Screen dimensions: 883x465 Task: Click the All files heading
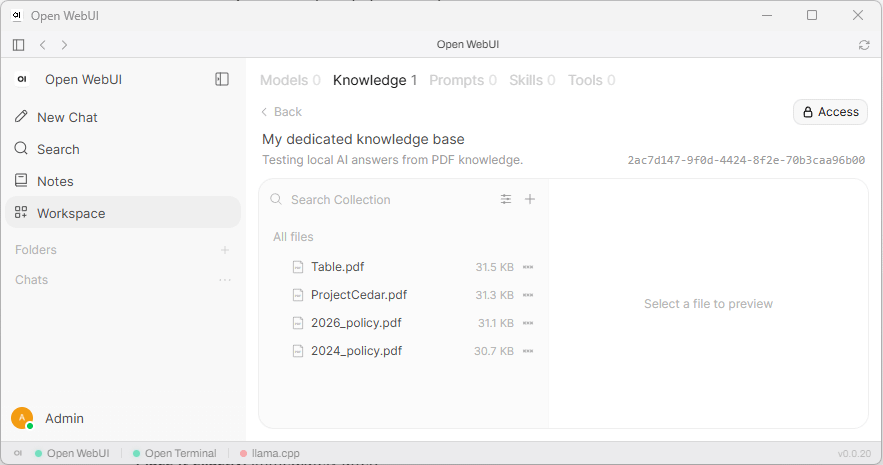293,237
